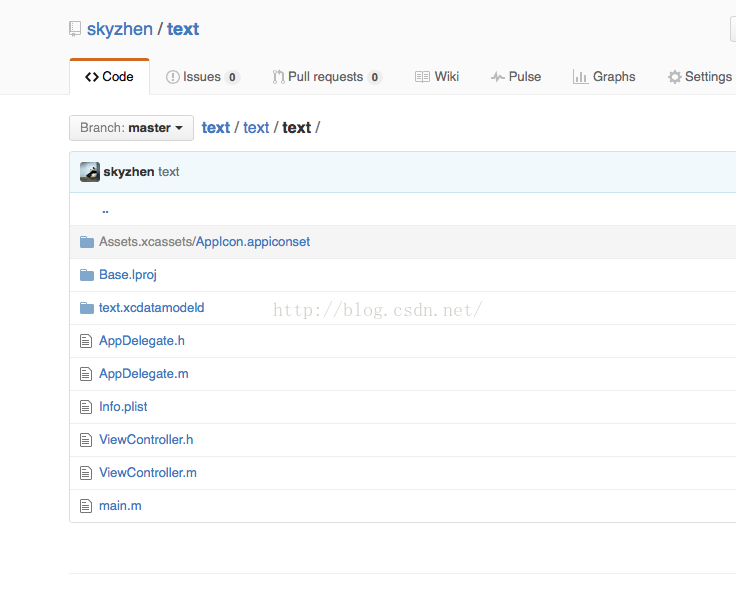736x599 pixels.
Task: Click file icon beside AppDelegate.h
Action: click(86, 341)
